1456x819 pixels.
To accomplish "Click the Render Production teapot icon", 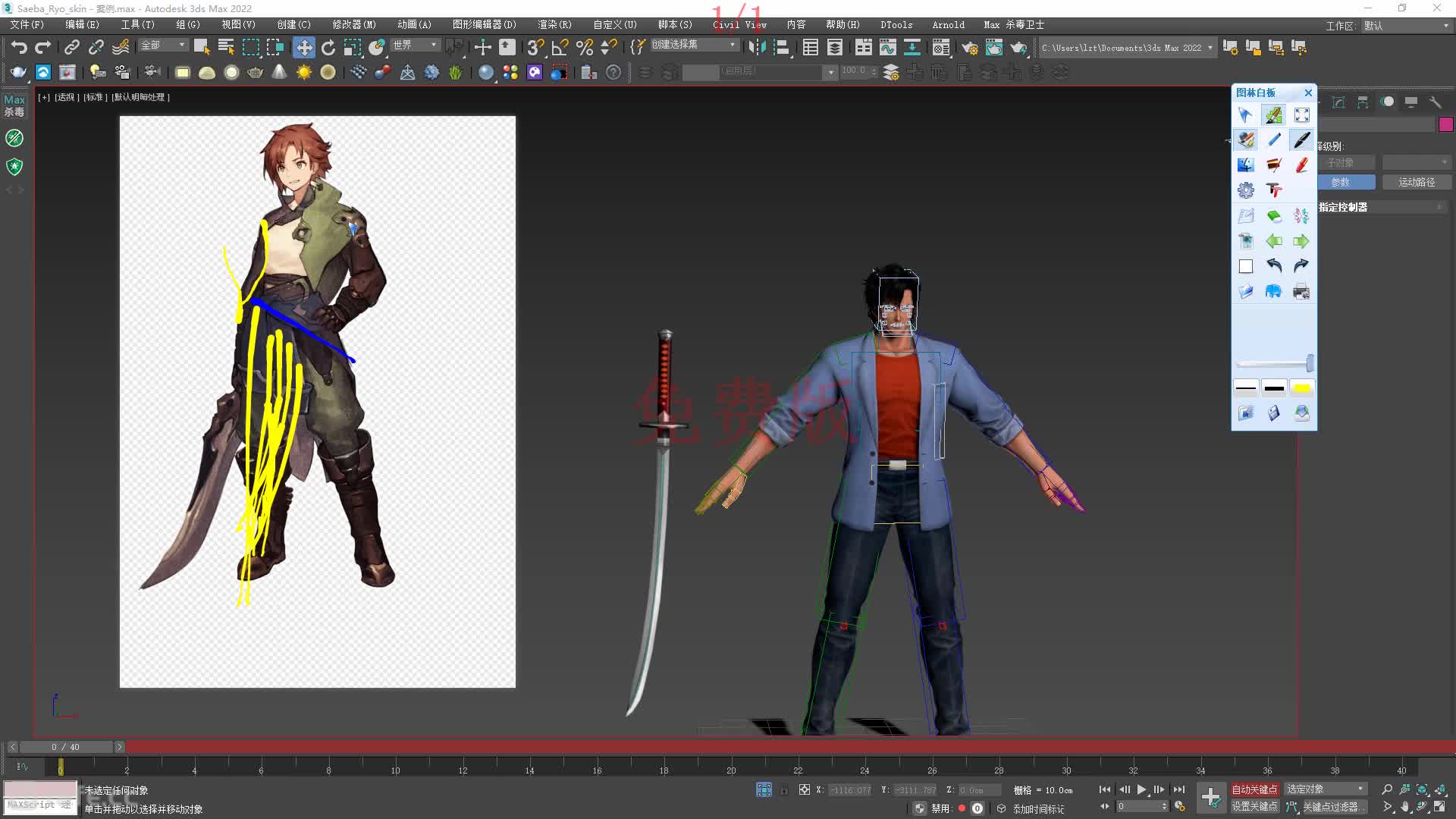I will click(x=1018, y=48).
